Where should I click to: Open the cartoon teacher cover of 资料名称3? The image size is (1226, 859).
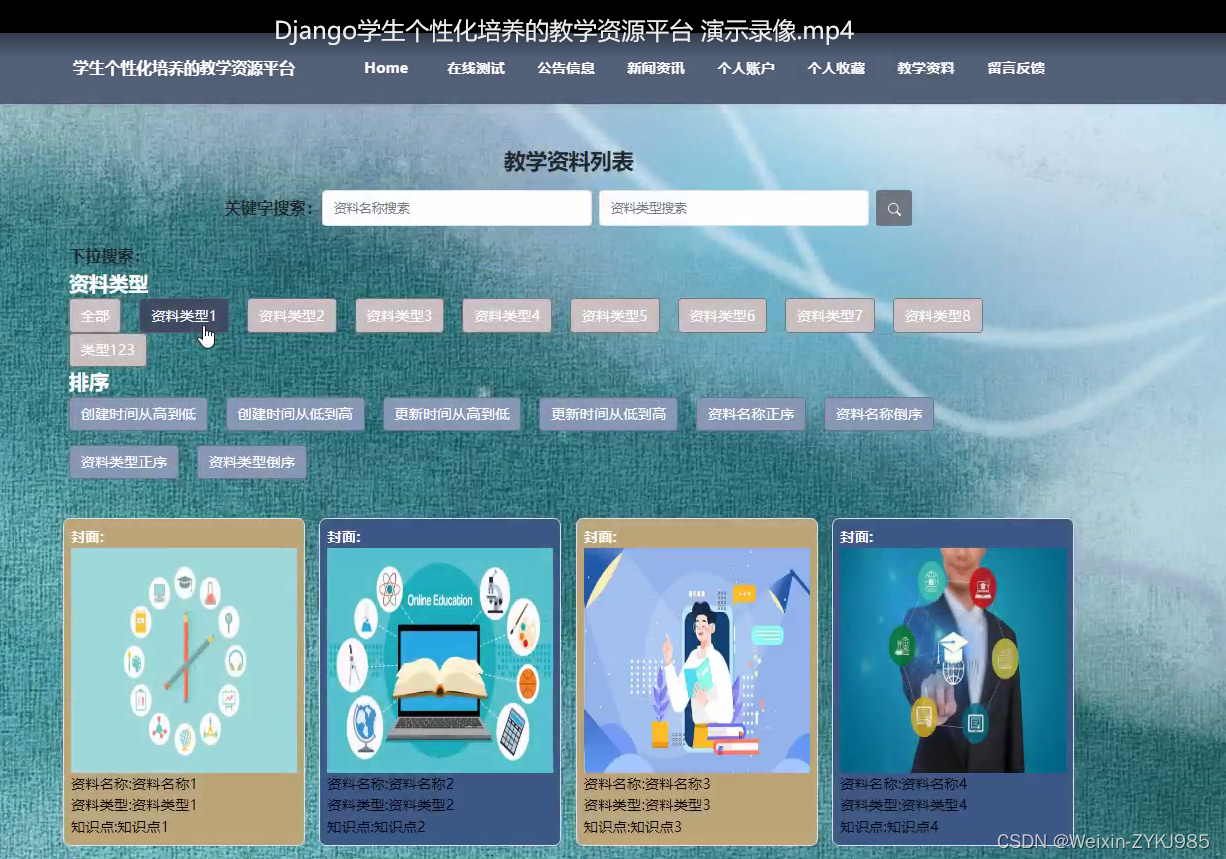(x=697, y=660)
